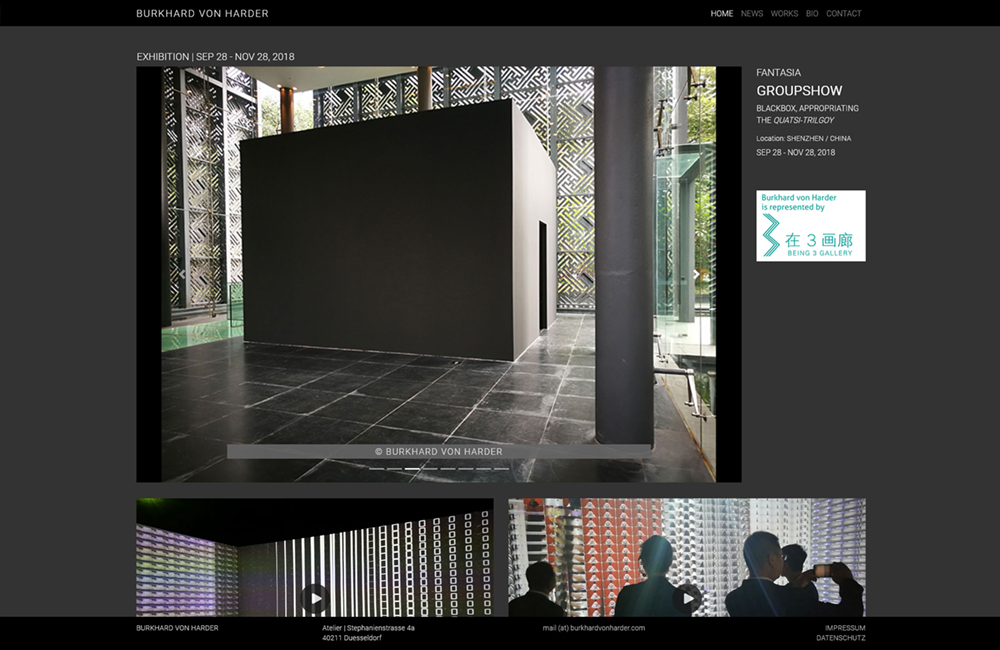The width and height of the screenshot is (1000, 650).
Task: Open the IMPRESSUM footer link
Action: (x=845, y=628)
